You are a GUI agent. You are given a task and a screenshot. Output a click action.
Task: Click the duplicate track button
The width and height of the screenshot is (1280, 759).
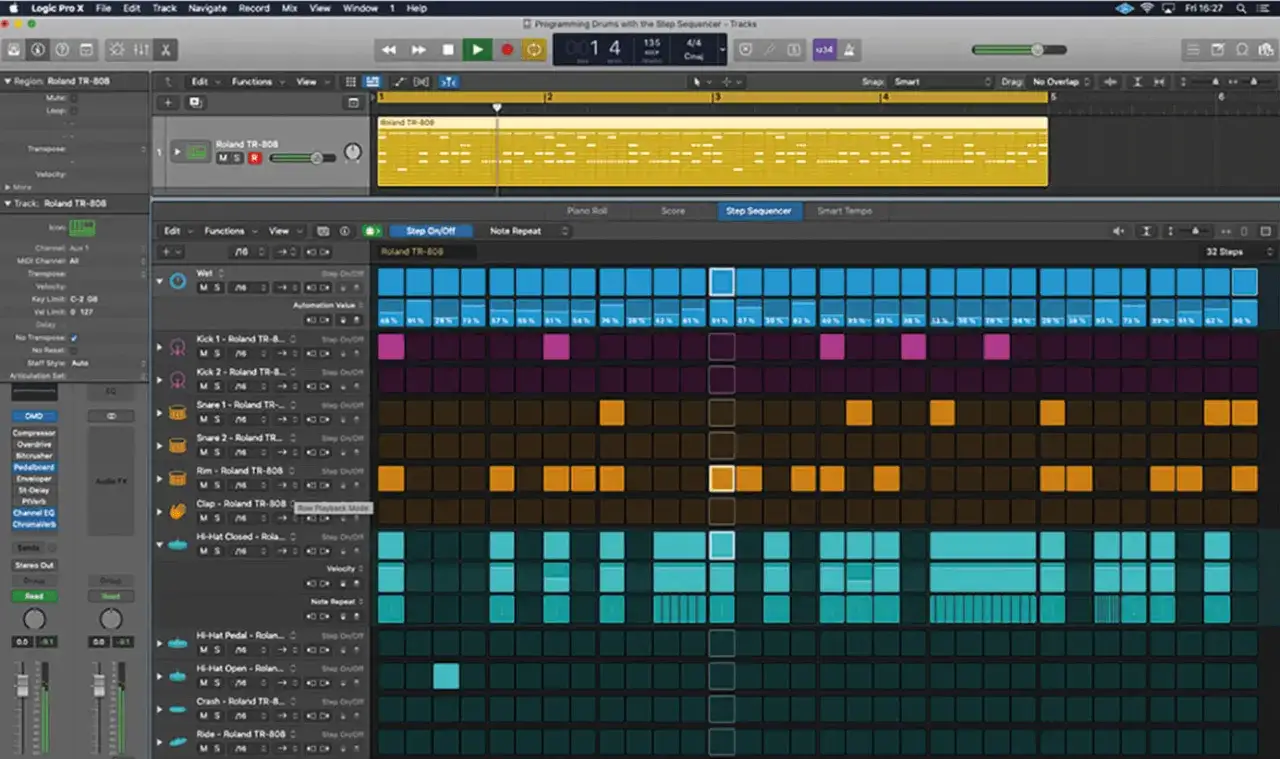(194, 103)
